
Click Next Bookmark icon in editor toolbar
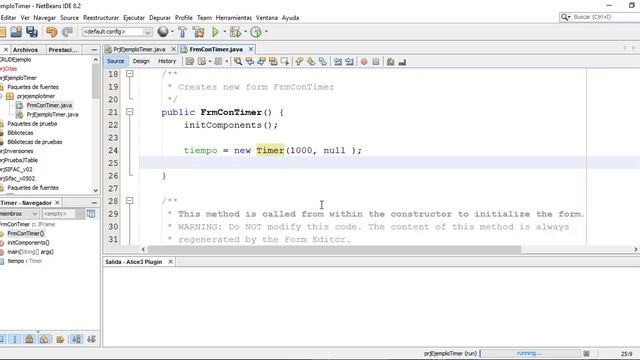coord(311,62)
